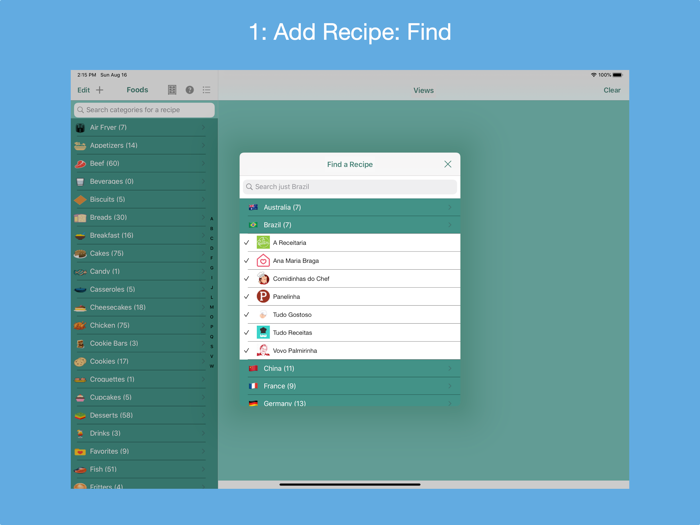Click the Tudo Receitas chef hat logo
This screenshot has height=525, width=700.
[x=263, y=332]
